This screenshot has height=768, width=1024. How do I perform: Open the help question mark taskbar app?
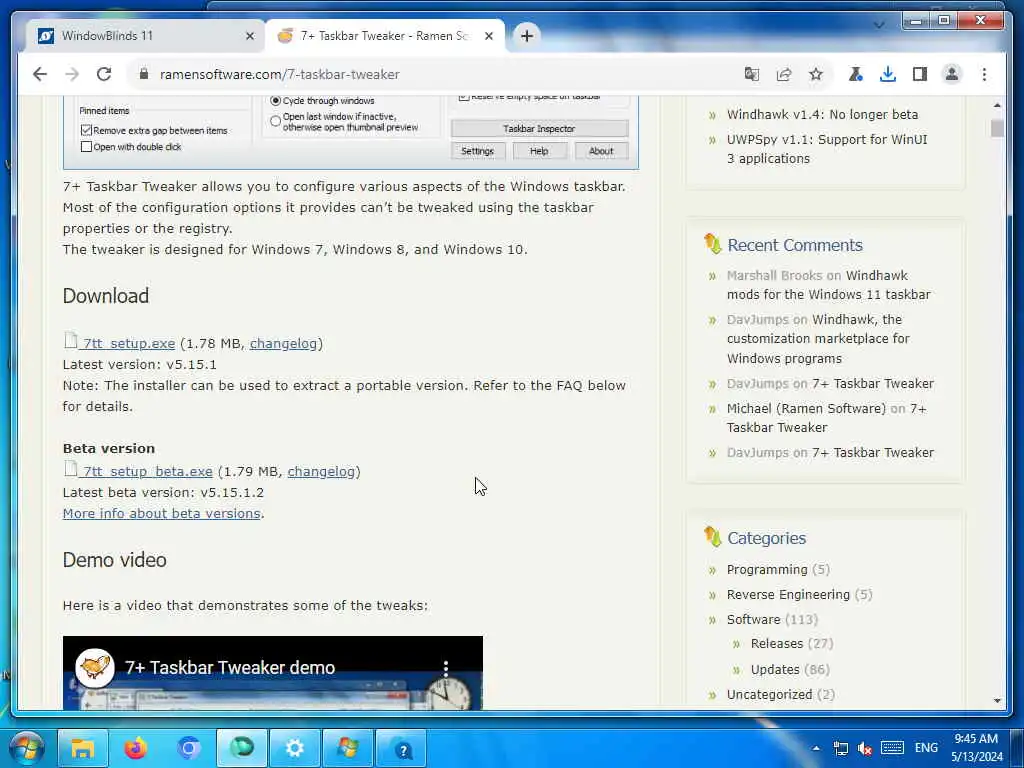coord(401,748)
